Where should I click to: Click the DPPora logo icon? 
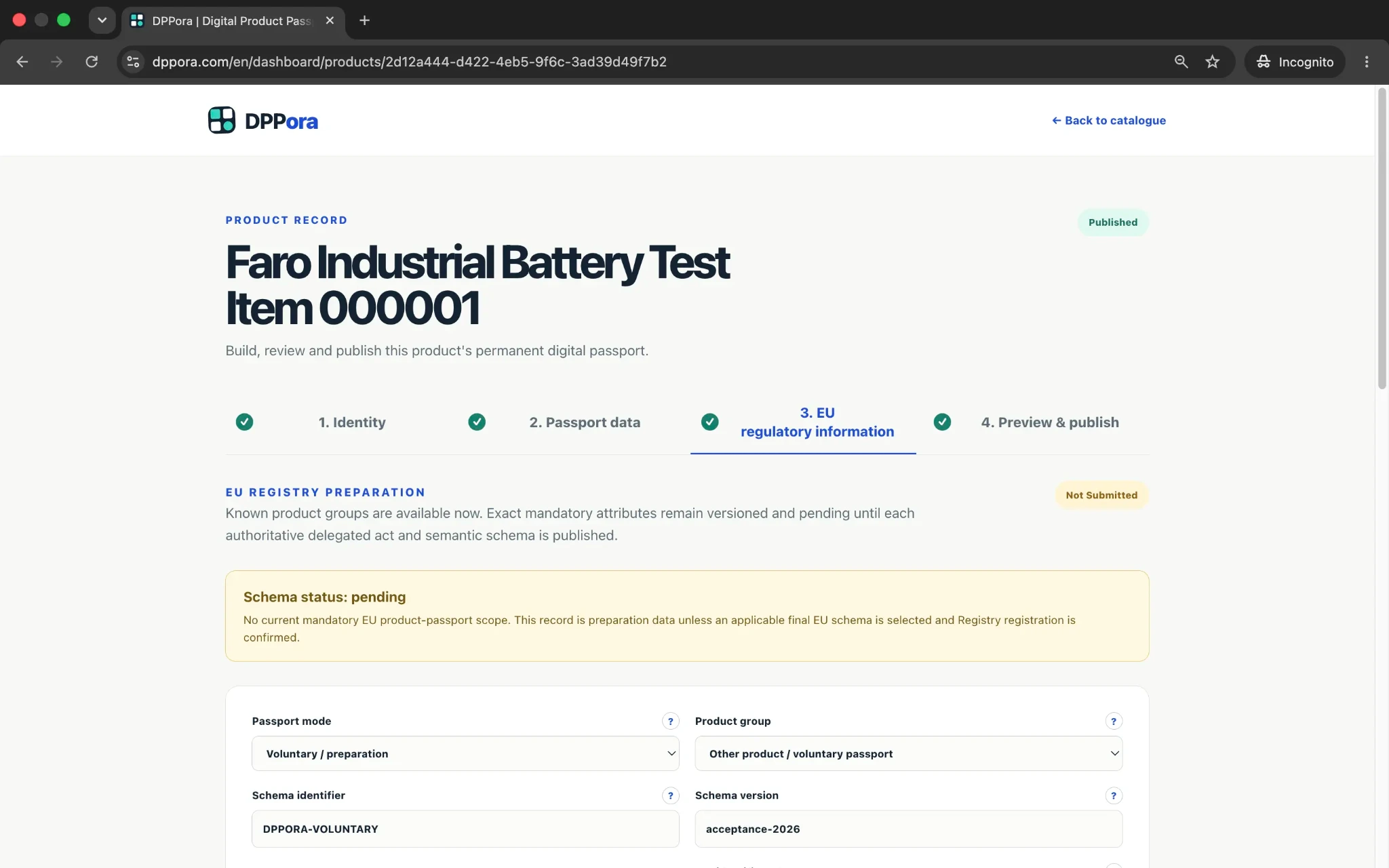(222, 121)
